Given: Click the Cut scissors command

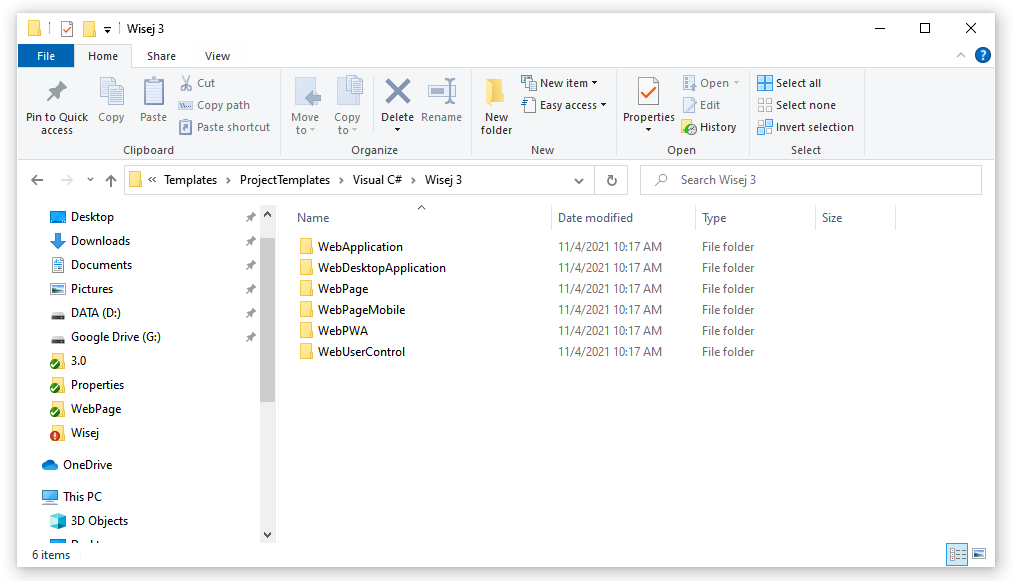Looking at the screenshot, I should 197,83.
